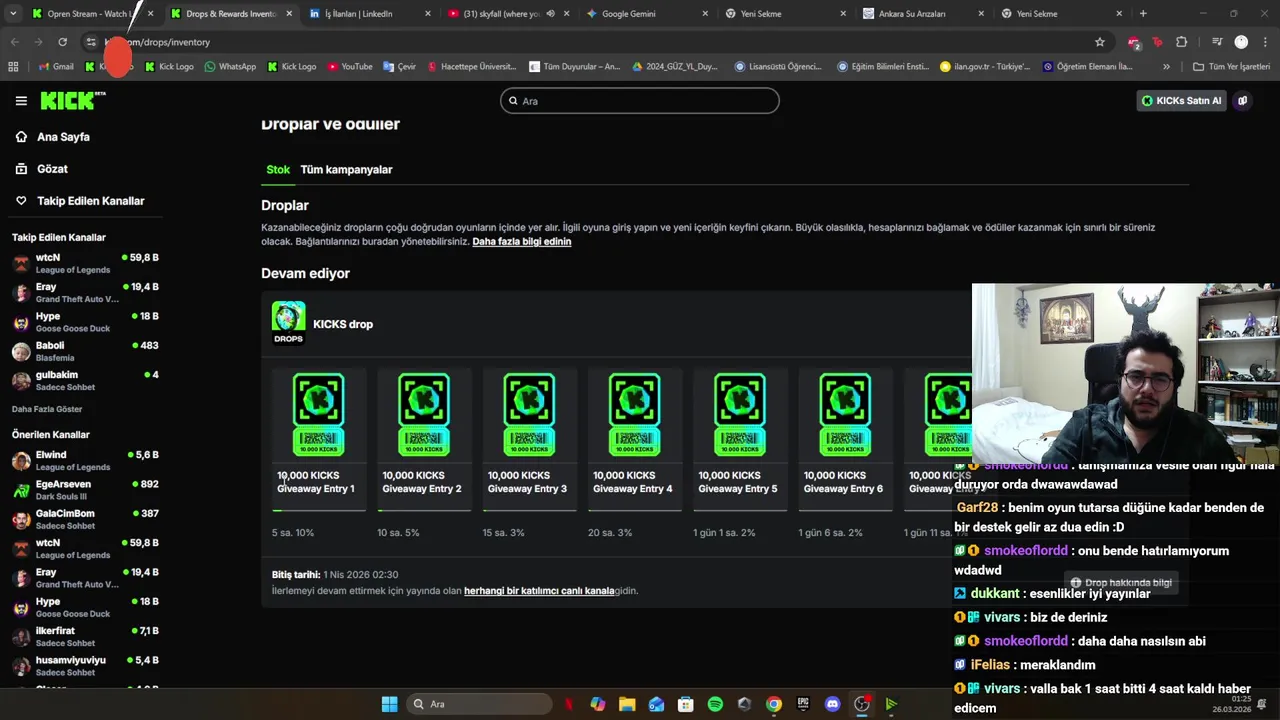Click the KICKS drop campaign icon
The height and width of the screenshot is (720, 1280).
click(x=288, y=323)
